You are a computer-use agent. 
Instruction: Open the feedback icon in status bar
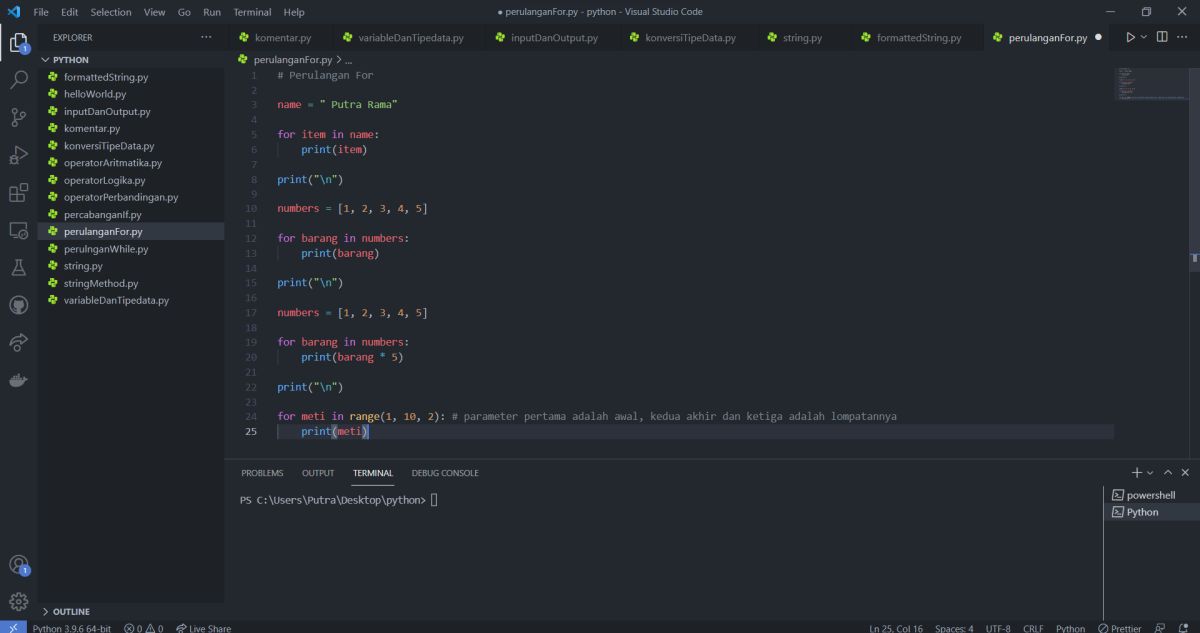1160,628
